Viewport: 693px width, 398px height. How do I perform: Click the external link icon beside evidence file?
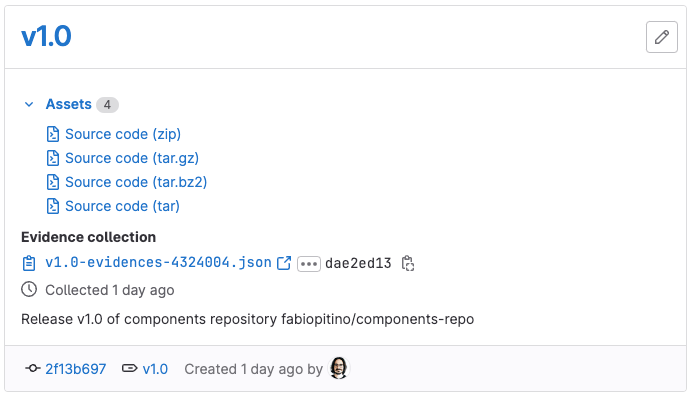[x=284, y=263]
